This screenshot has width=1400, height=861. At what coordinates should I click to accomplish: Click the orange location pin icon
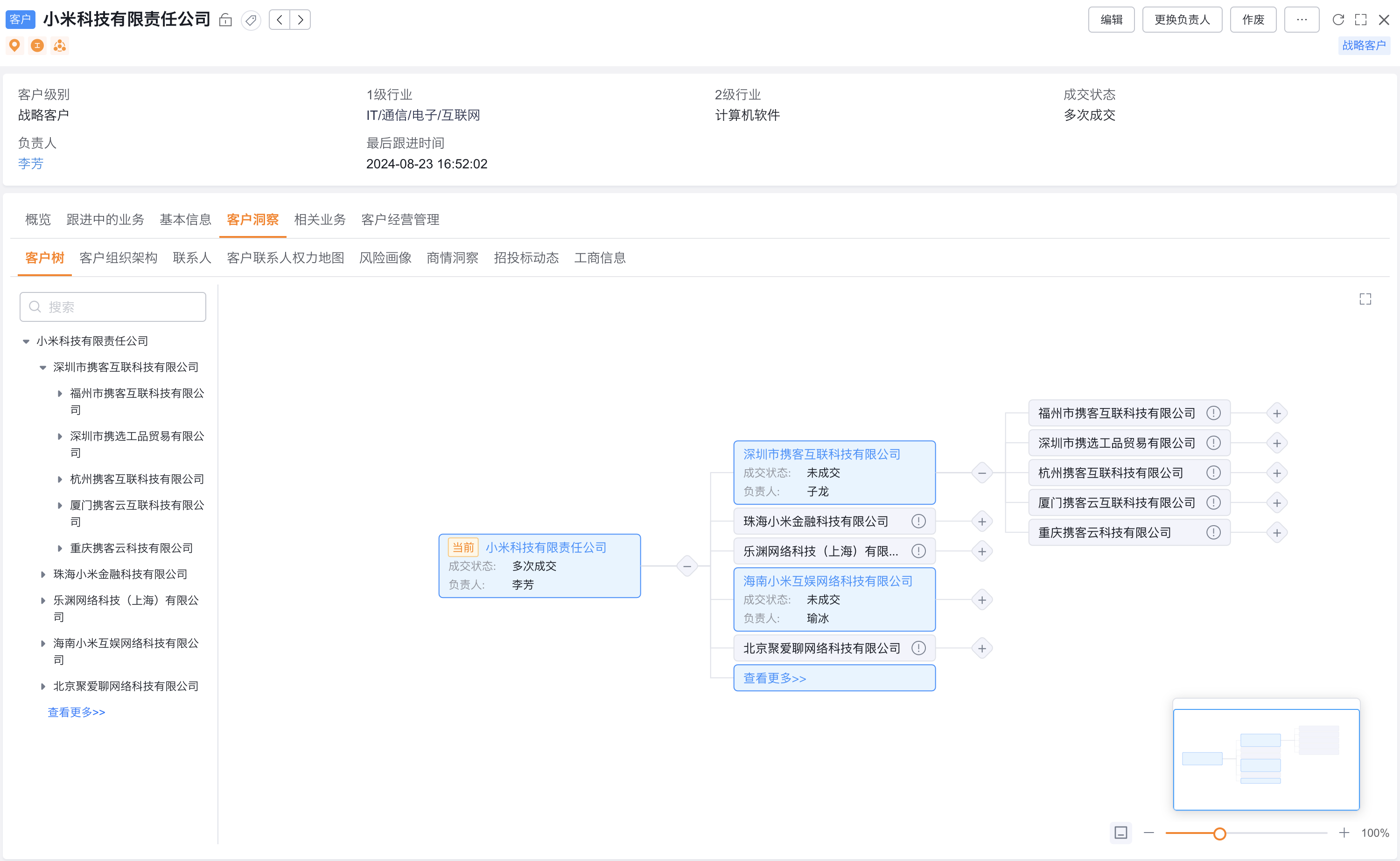15,45
